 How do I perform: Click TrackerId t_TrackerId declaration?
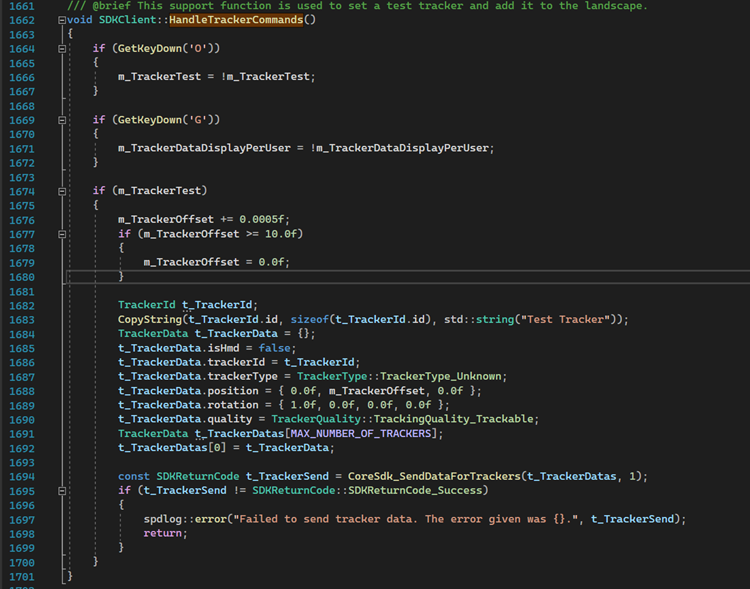188,305
